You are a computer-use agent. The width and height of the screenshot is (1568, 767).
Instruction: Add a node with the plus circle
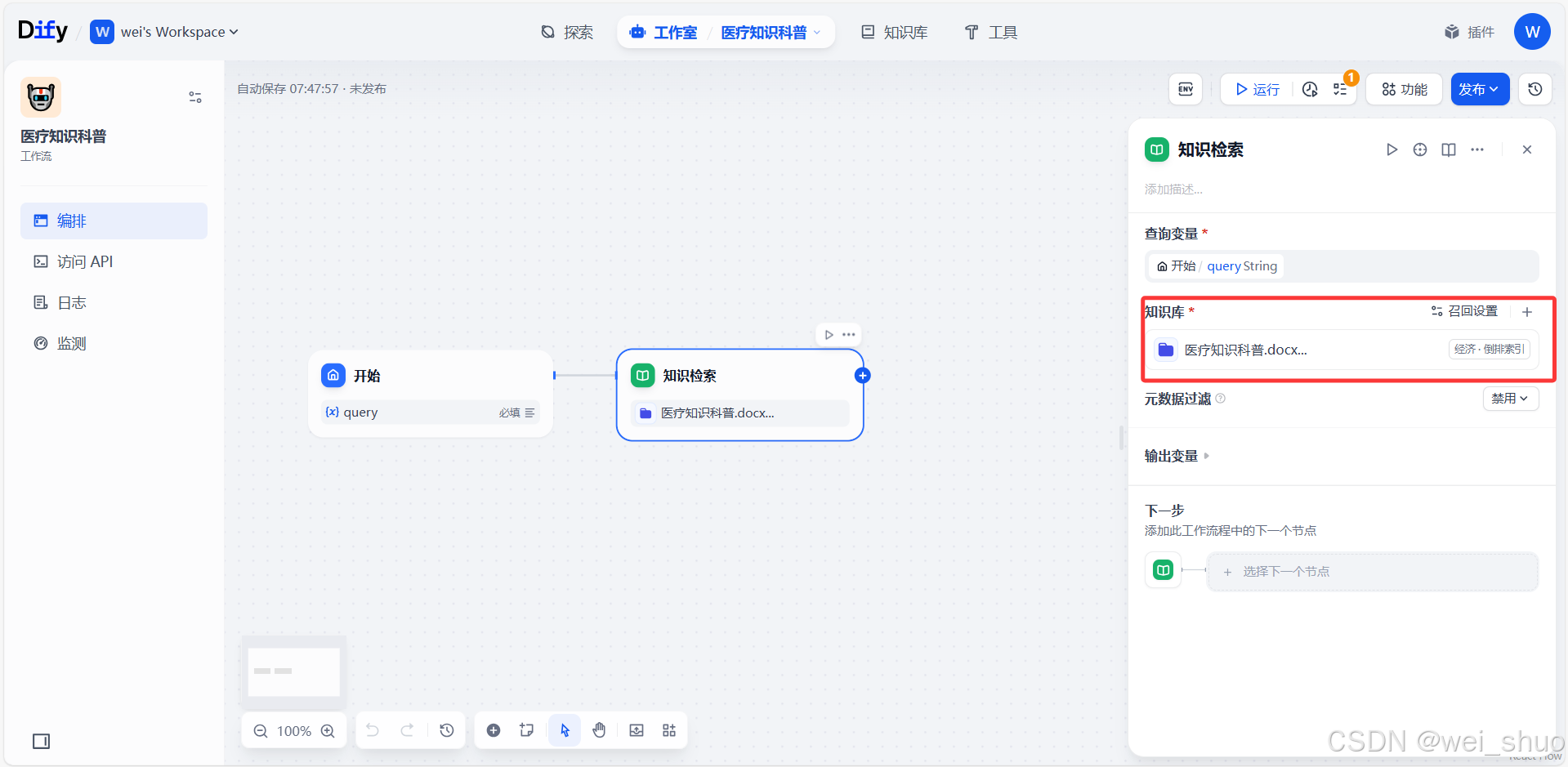click(494, 730)
